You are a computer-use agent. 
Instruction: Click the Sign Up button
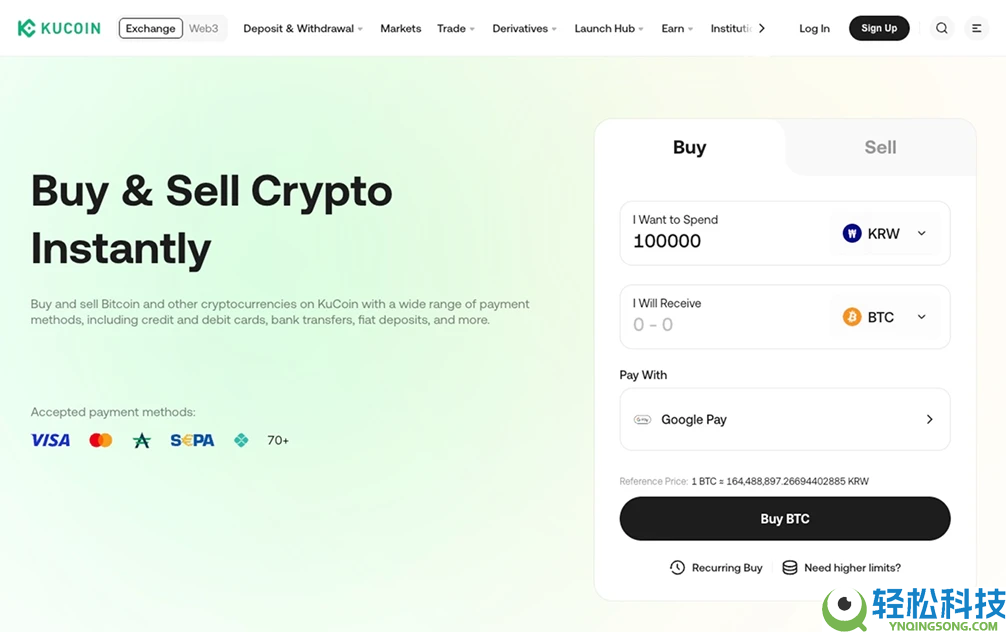pos(879,28)
